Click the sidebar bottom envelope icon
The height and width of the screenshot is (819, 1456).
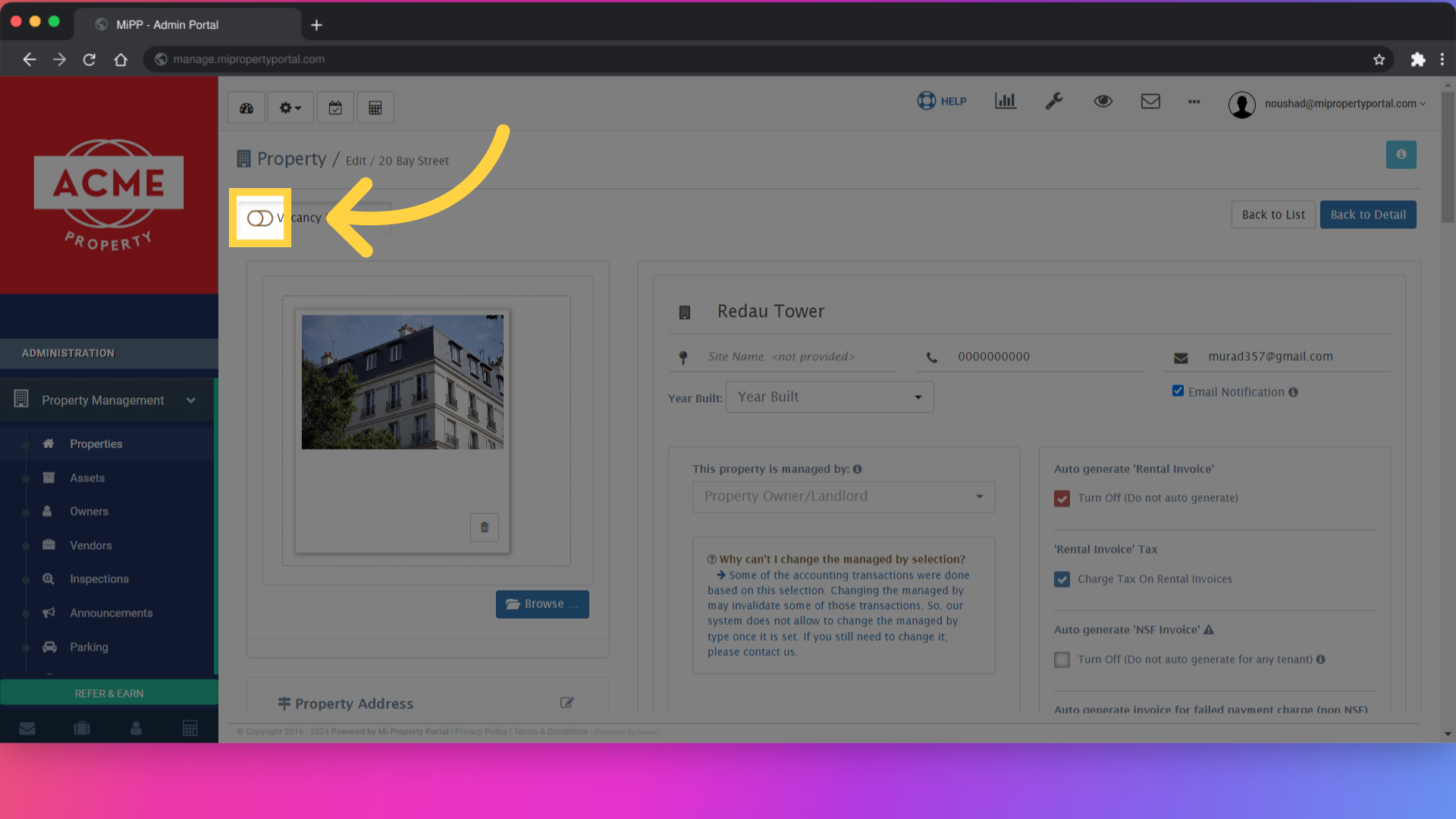point(27,728)
